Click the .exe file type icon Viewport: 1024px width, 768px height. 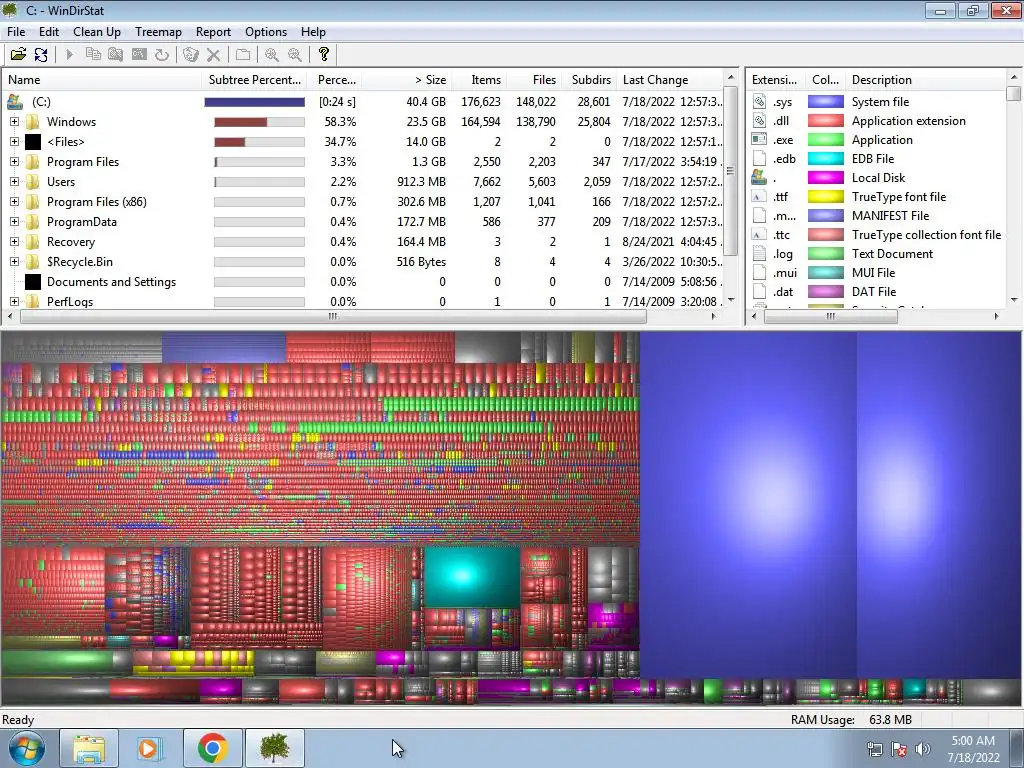pyautogui.click(x=760, y=140)
